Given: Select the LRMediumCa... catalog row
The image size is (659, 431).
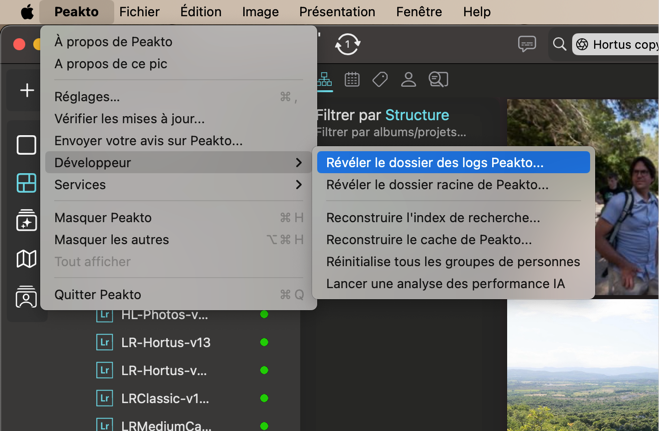Looking at the screenshot, I should click(182, 425).
